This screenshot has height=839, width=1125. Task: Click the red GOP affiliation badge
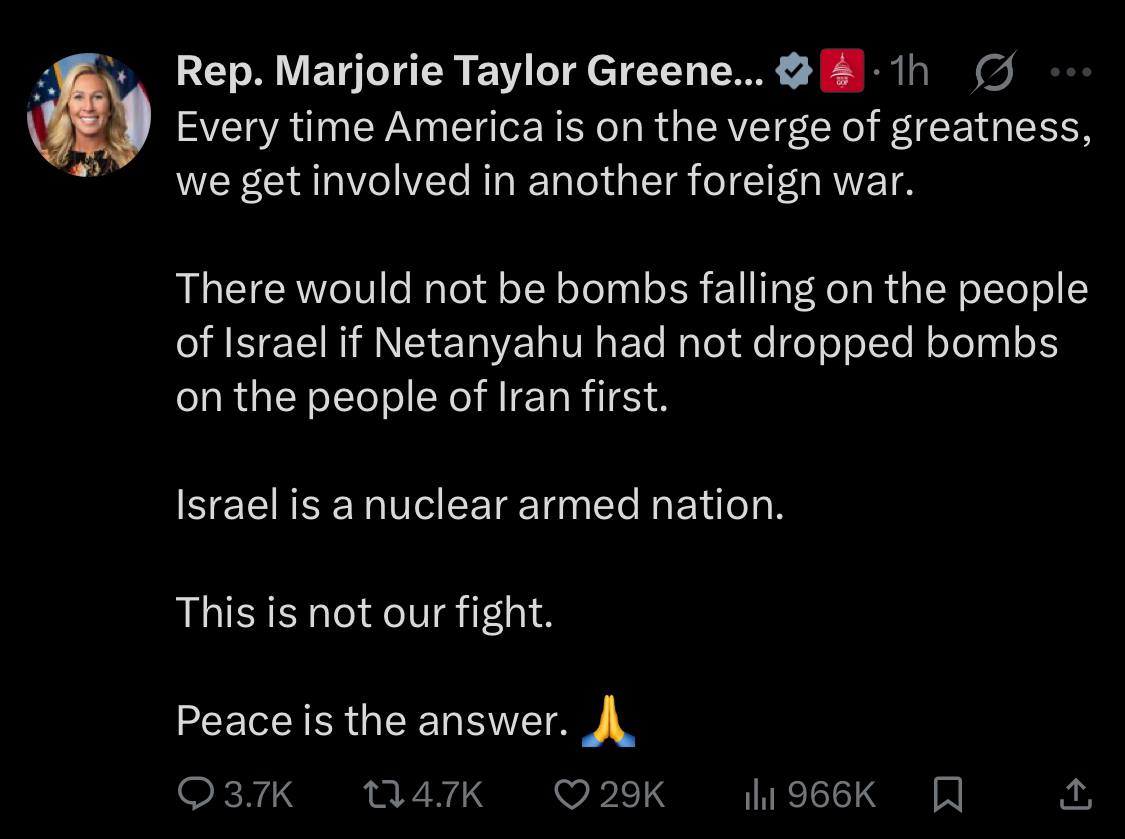tap(841, 71)
